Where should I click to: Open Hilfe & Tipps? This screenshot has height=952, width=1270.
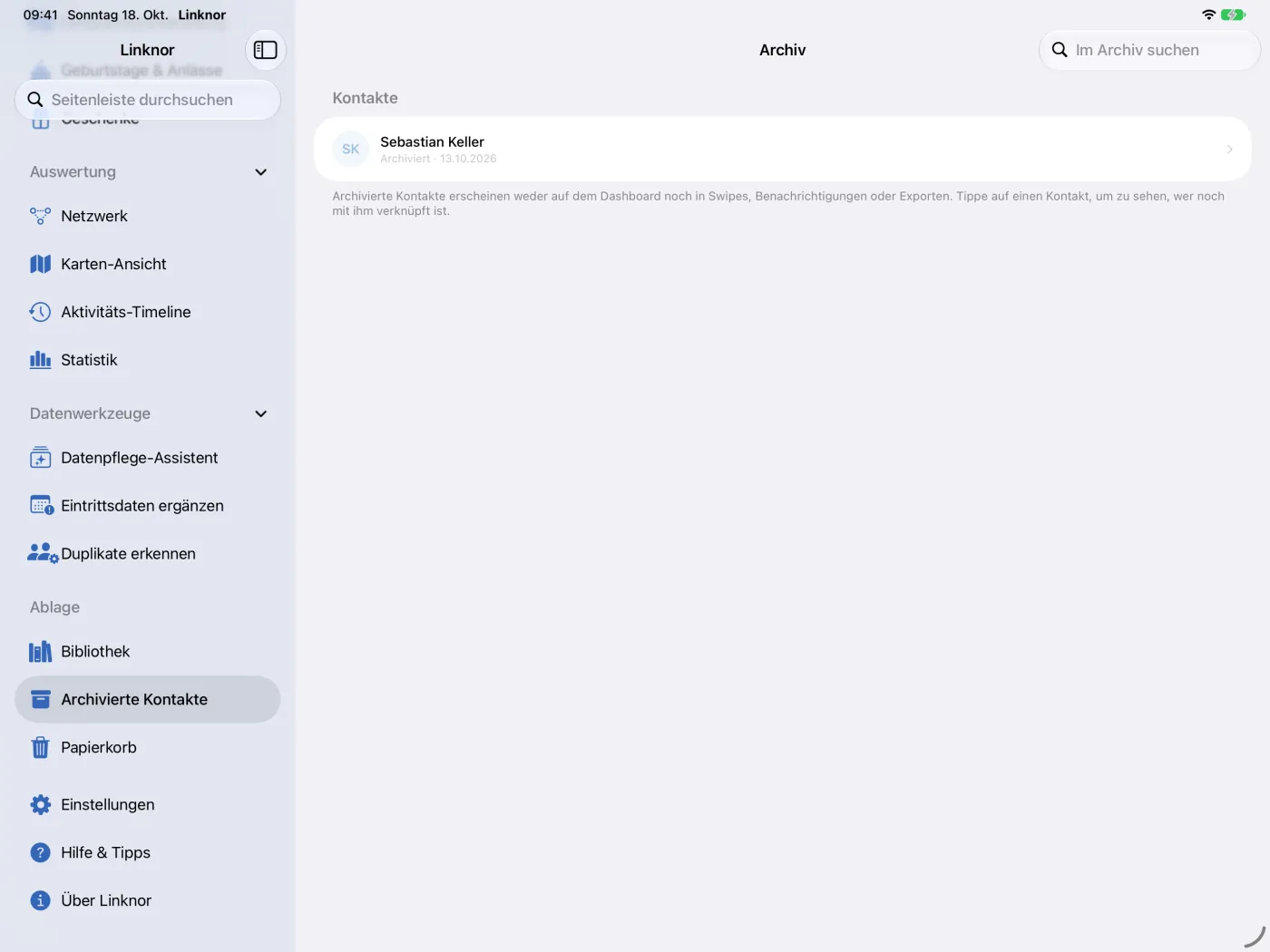[148, 852]
